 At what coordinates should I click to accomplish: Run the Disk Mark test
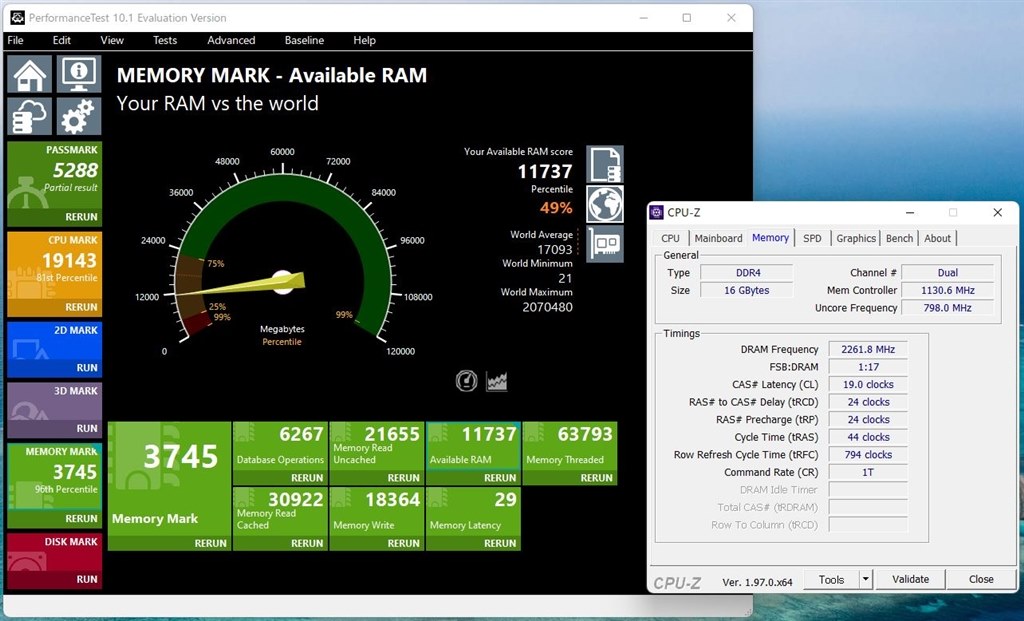tap(87, 579)
